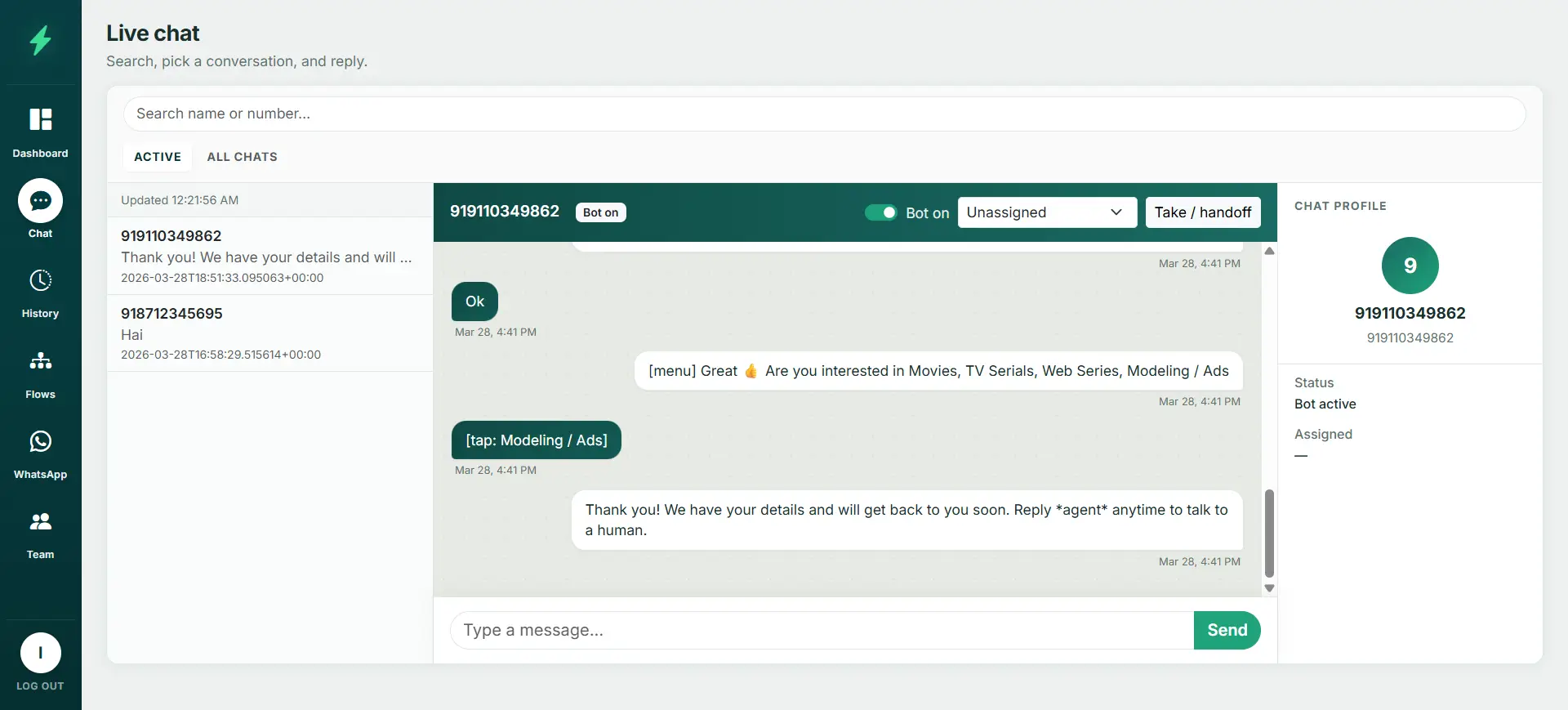The width and height of the screenshot is (1568, 710).
Task: Click the lightning bolt logo icon
Action: point(40,40)
